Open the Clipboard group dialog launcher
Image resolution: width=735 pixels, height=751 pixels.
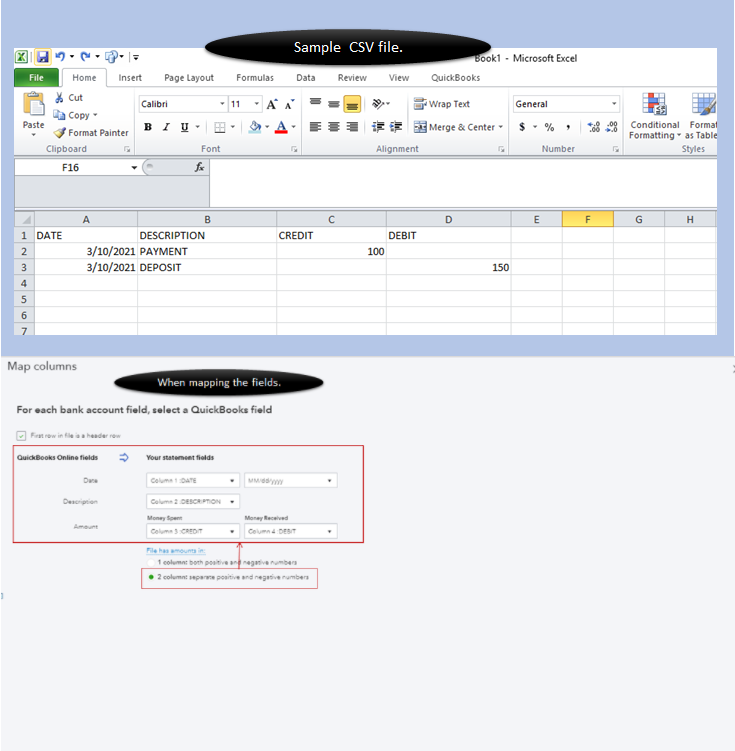pos(127,149)
